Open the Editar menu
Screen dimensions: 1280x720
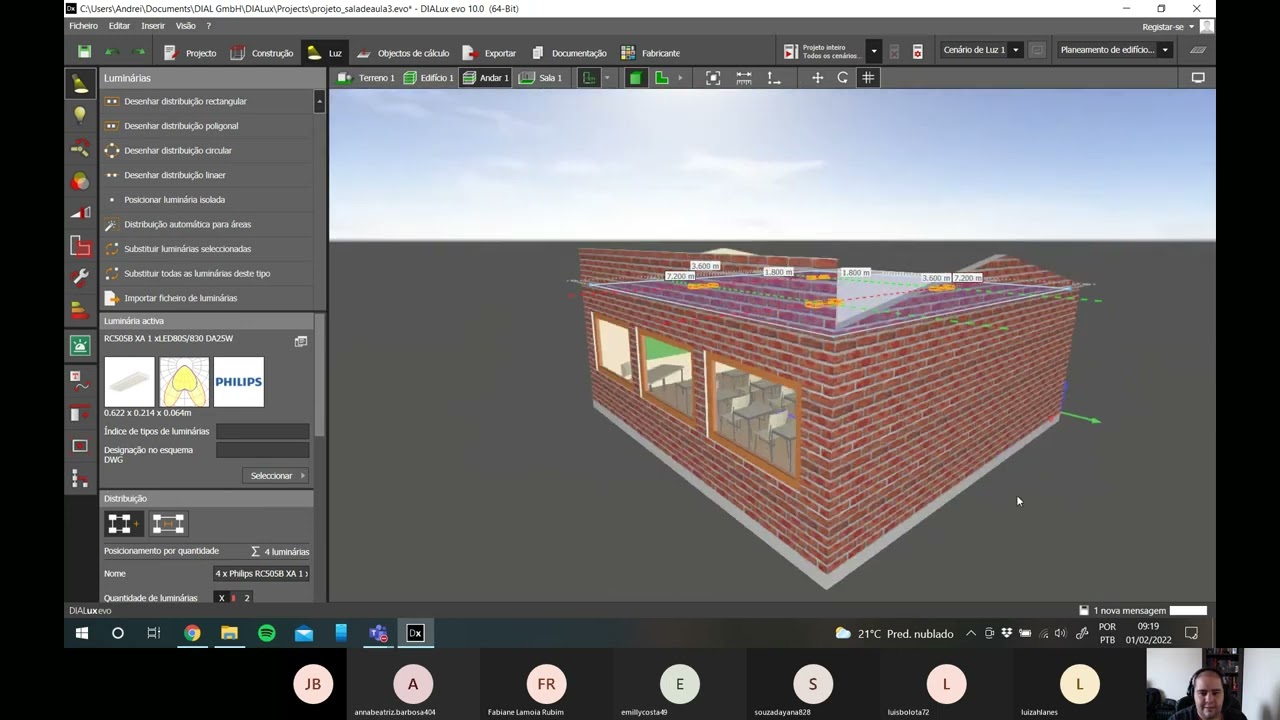(x=119, y=26)
